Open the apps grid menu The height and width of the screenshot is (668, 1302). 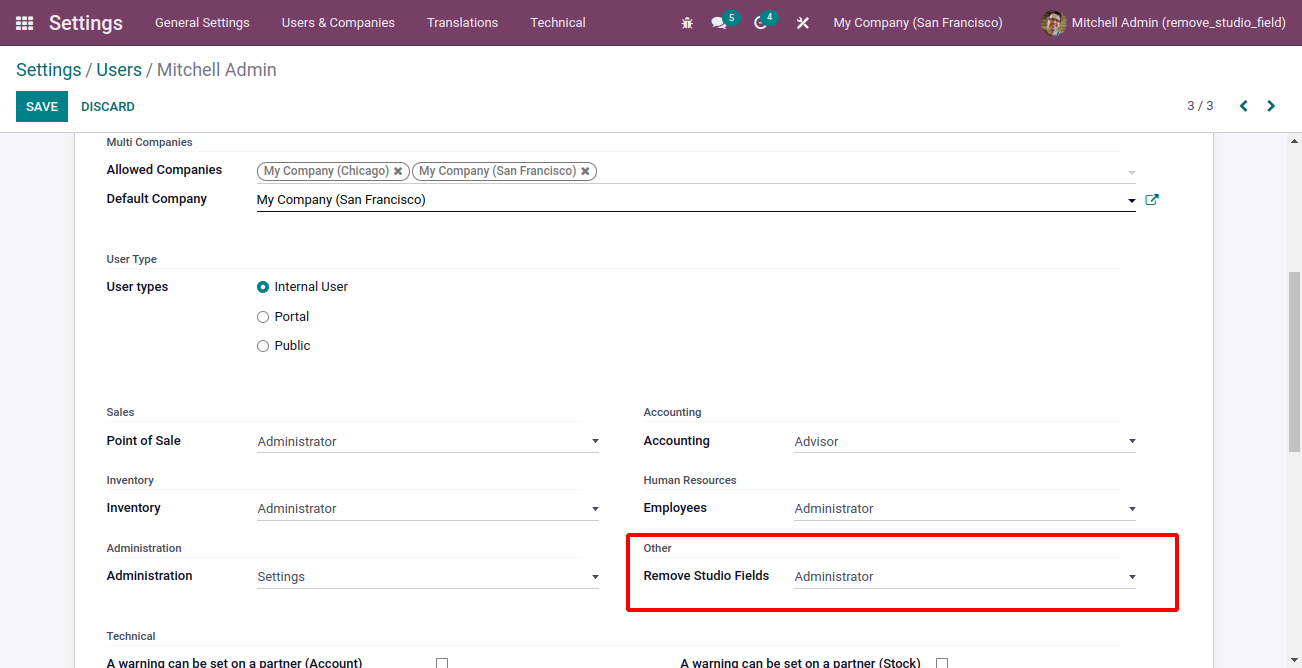coord(24,23)
